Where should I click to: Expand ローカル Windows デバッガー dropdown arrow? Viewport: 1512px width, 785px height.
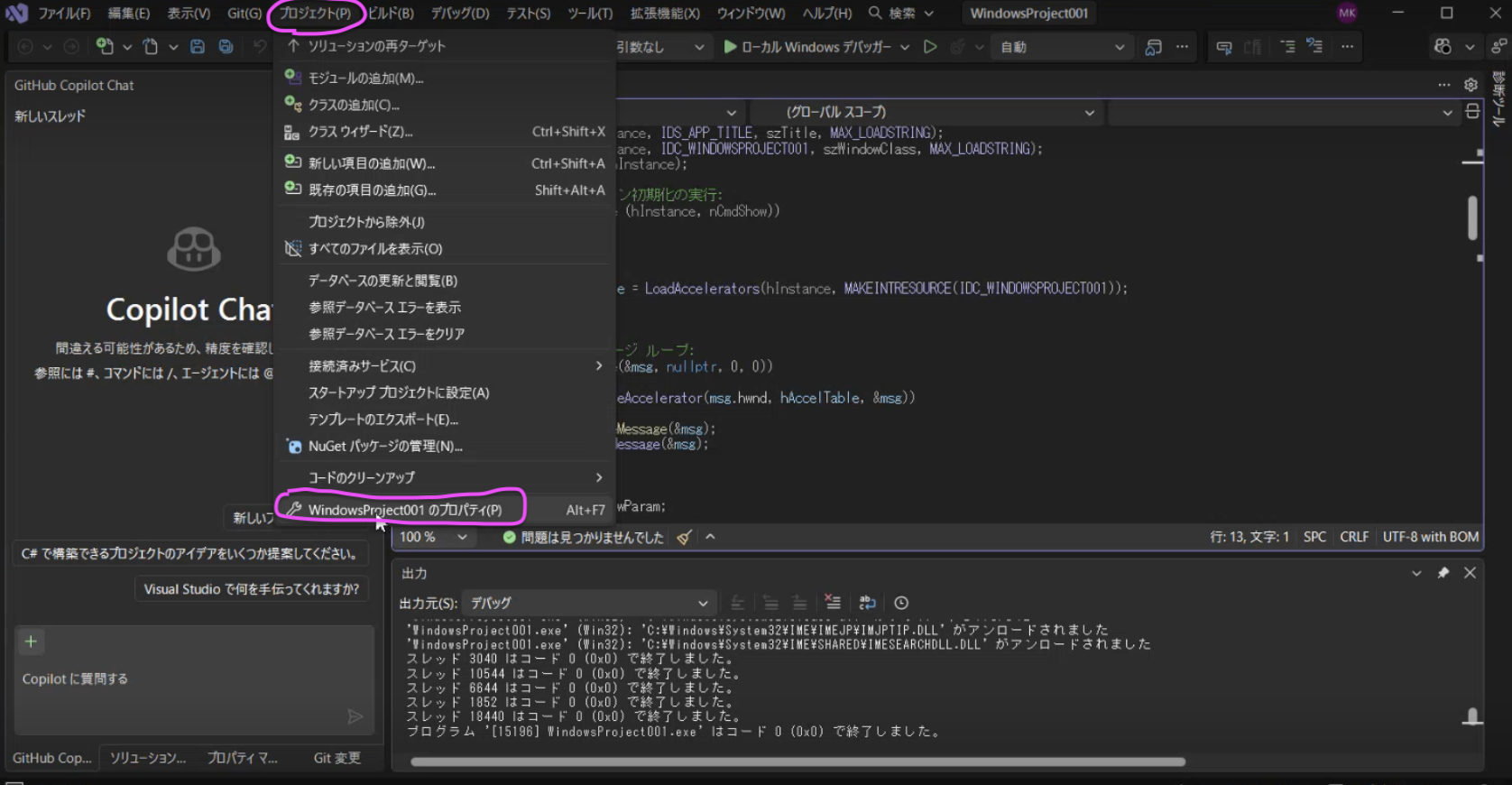[905, 47]
